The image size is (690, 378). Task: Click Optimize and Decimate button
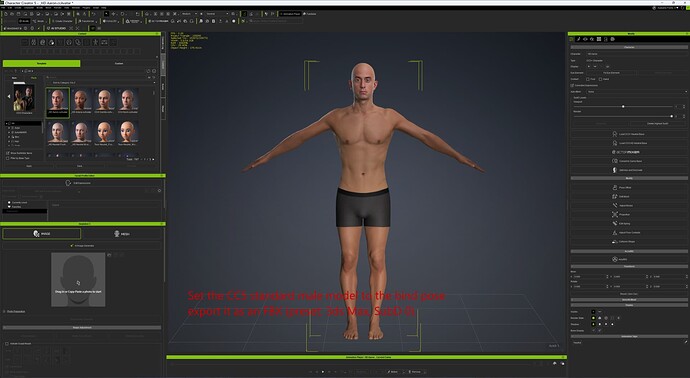[629, 170]
